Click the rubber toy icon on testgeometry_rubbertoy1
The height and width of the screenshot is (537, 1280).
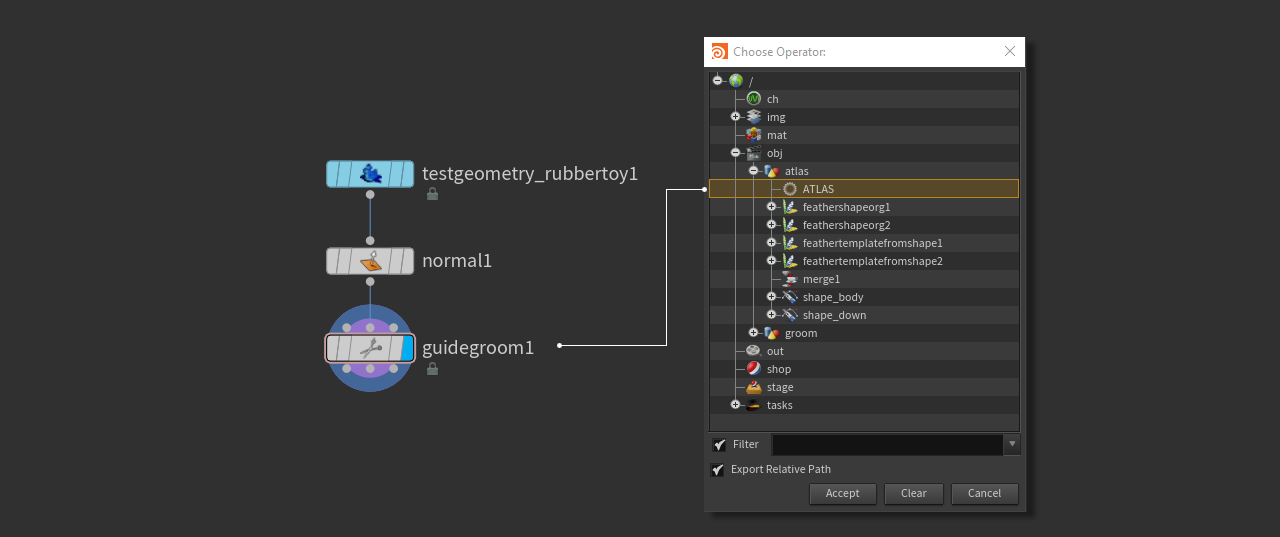371,174
